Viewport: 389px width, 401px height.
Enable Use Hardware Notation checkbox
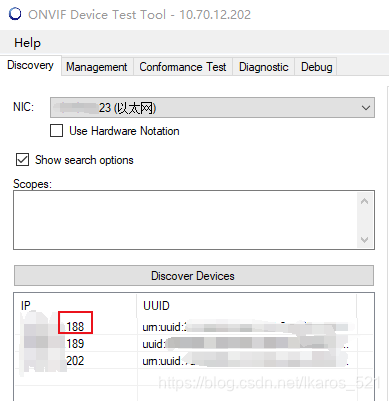[x=56, y=131]
